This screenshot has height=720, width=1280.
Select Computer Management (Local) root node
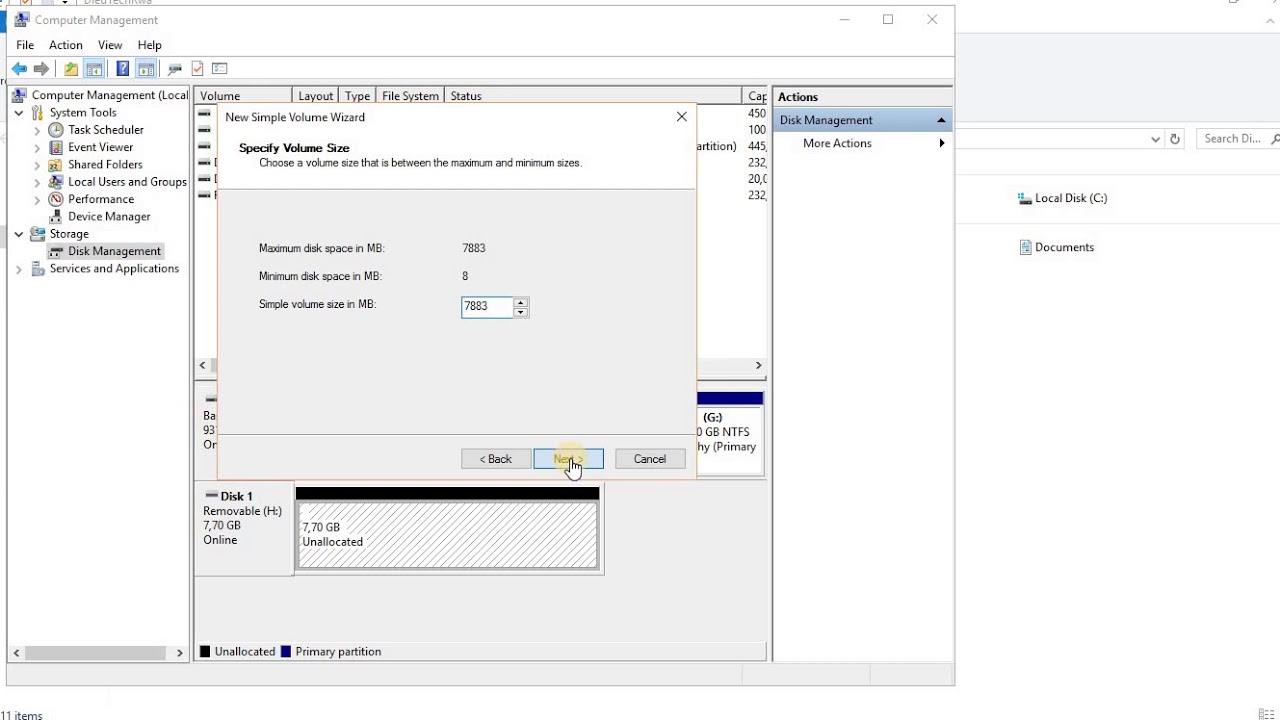click(x=110, y=95)
